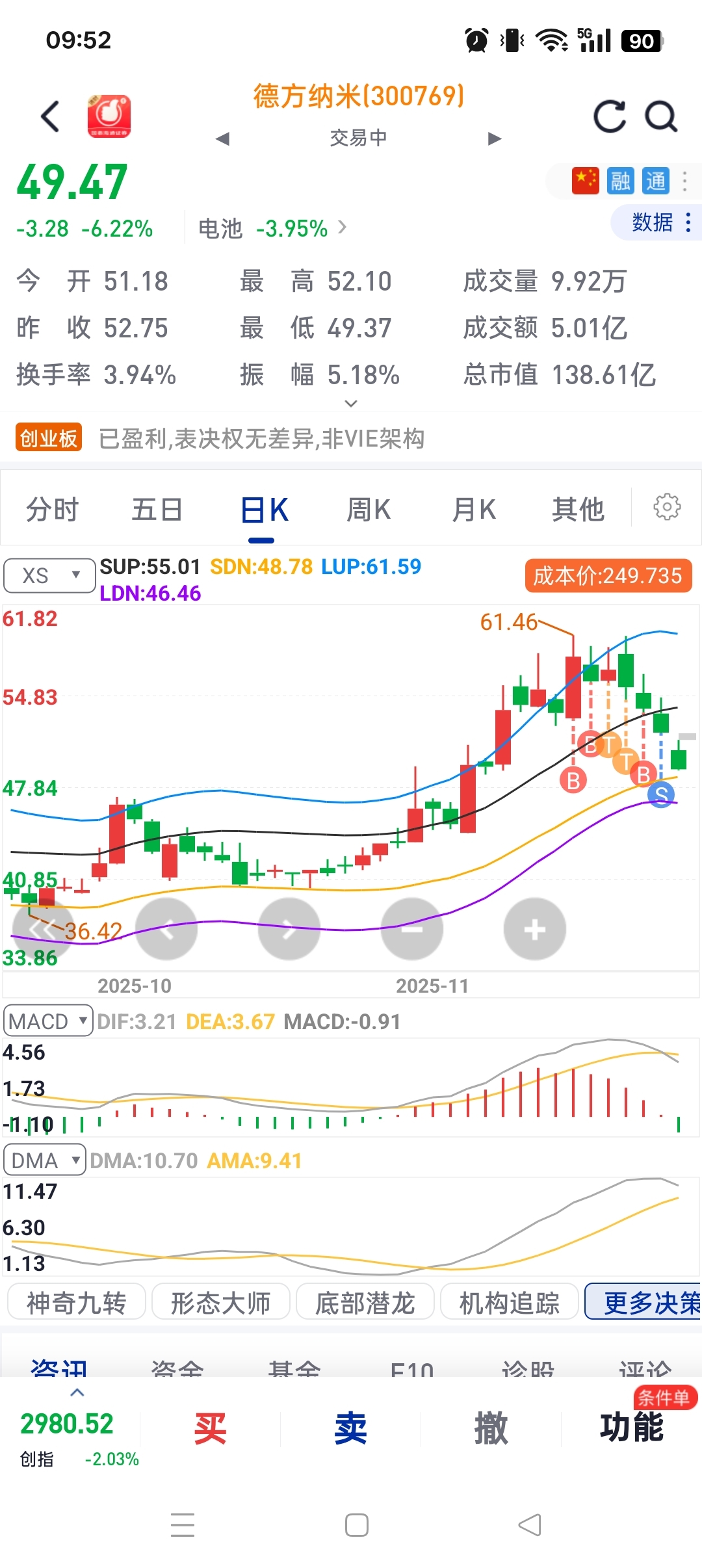This screenshot has height=1568, width=702.
Task: Open 神奇九转 indicator button
Action: click(x=77, y=1301)
